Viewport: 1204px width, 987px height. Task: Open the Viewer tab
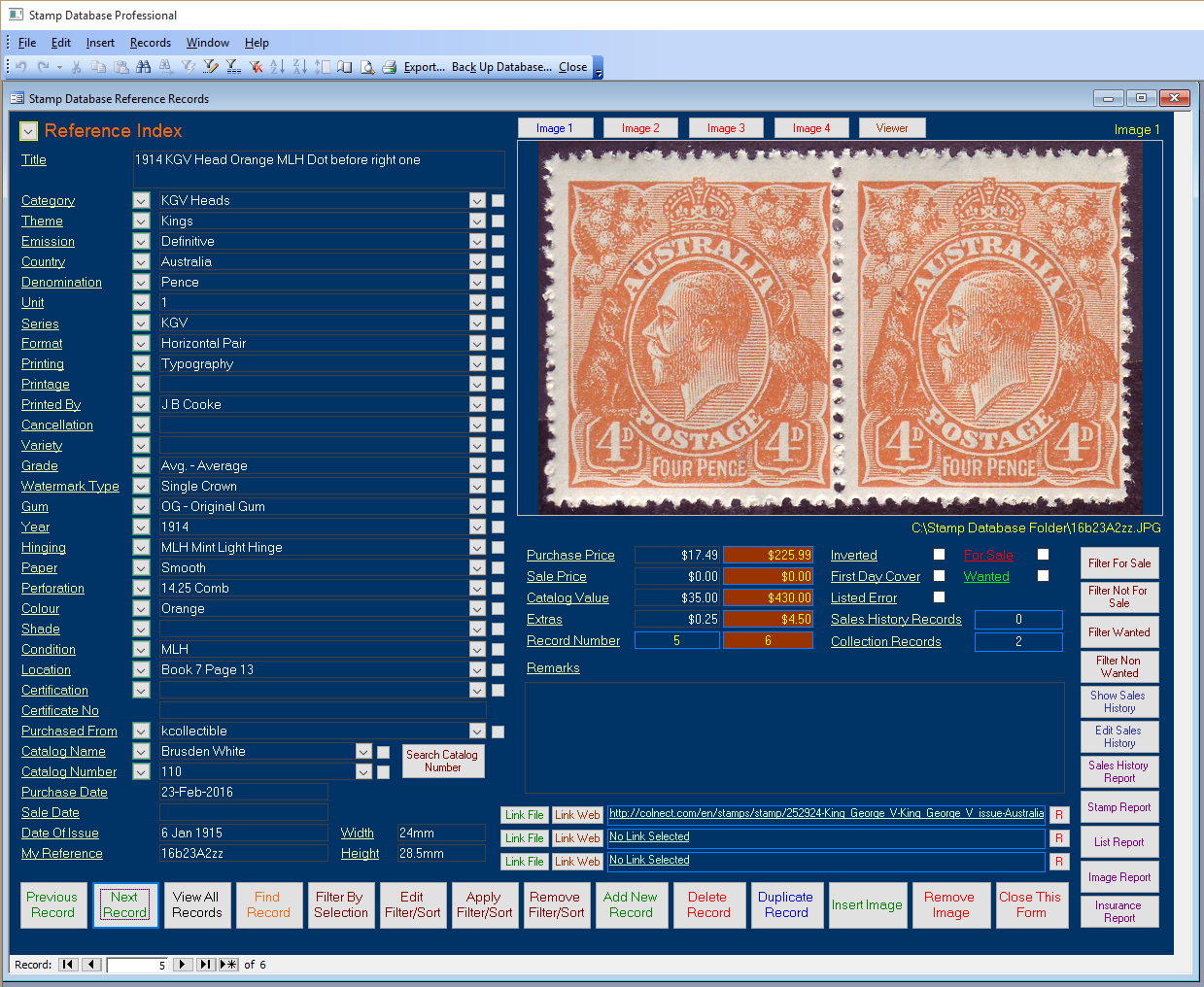click(x=892, y=128)
